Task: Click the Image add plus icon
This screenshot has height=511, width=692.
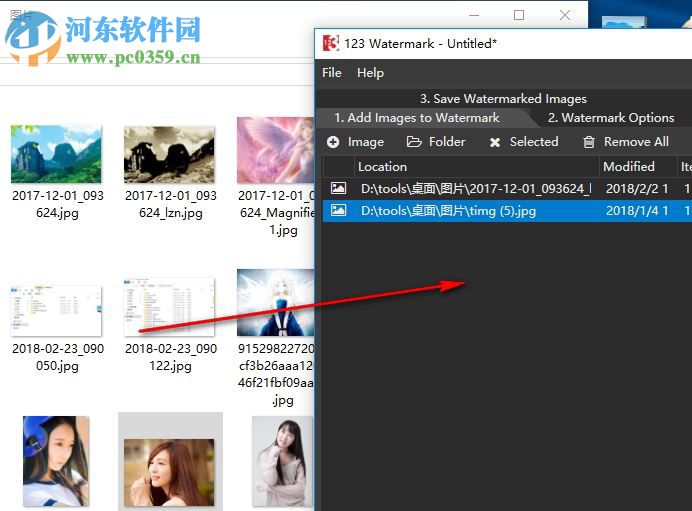Action: point(333,142)
